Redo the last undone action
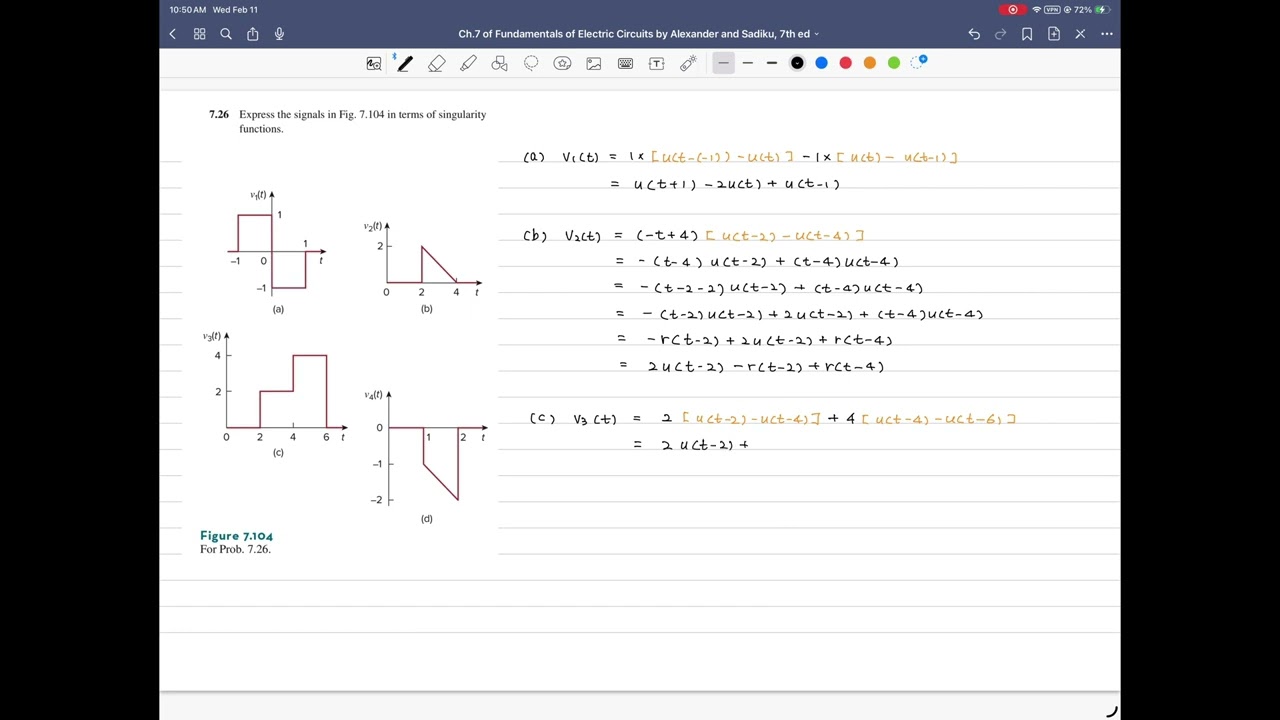This screenshot has height=720, width=1280. 1000,34
